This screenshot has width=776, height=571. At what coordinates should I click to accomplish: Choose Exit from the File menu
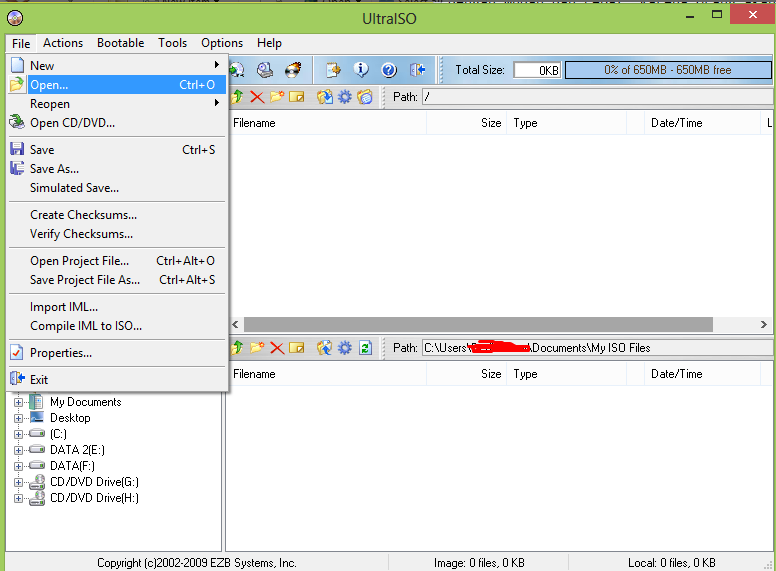[118, 380]
